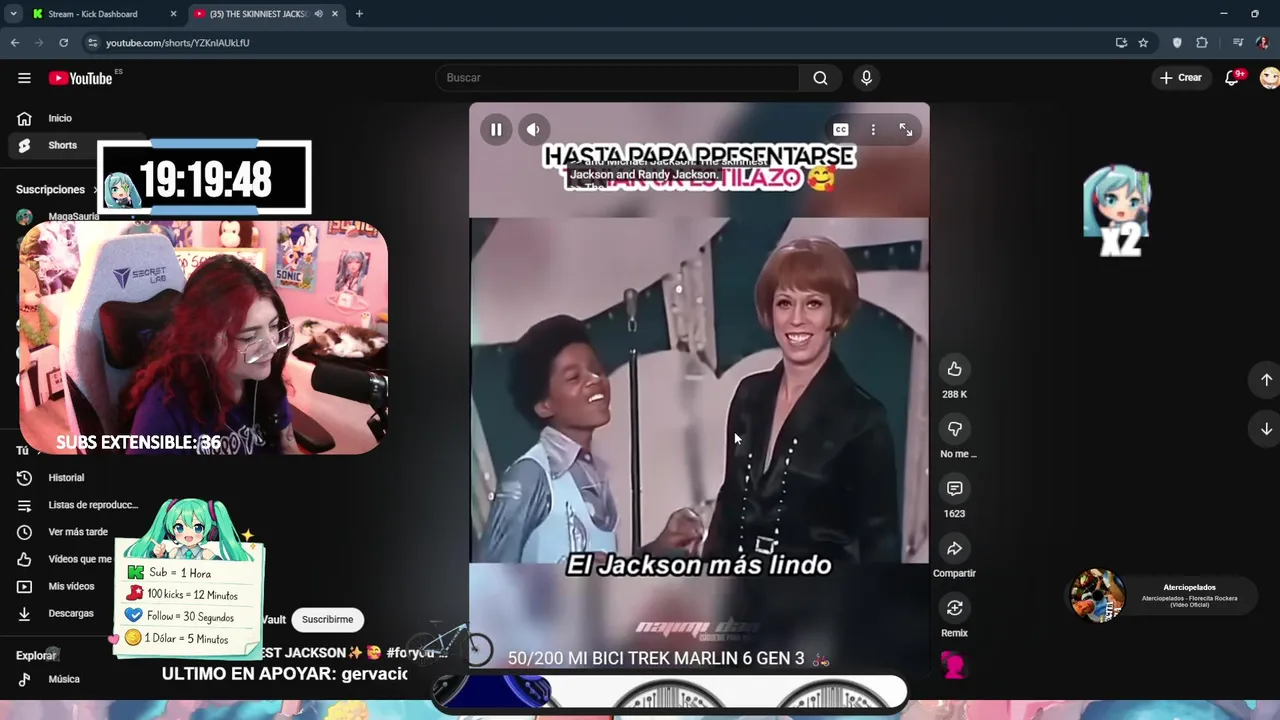Go to the next Short

1266,429
